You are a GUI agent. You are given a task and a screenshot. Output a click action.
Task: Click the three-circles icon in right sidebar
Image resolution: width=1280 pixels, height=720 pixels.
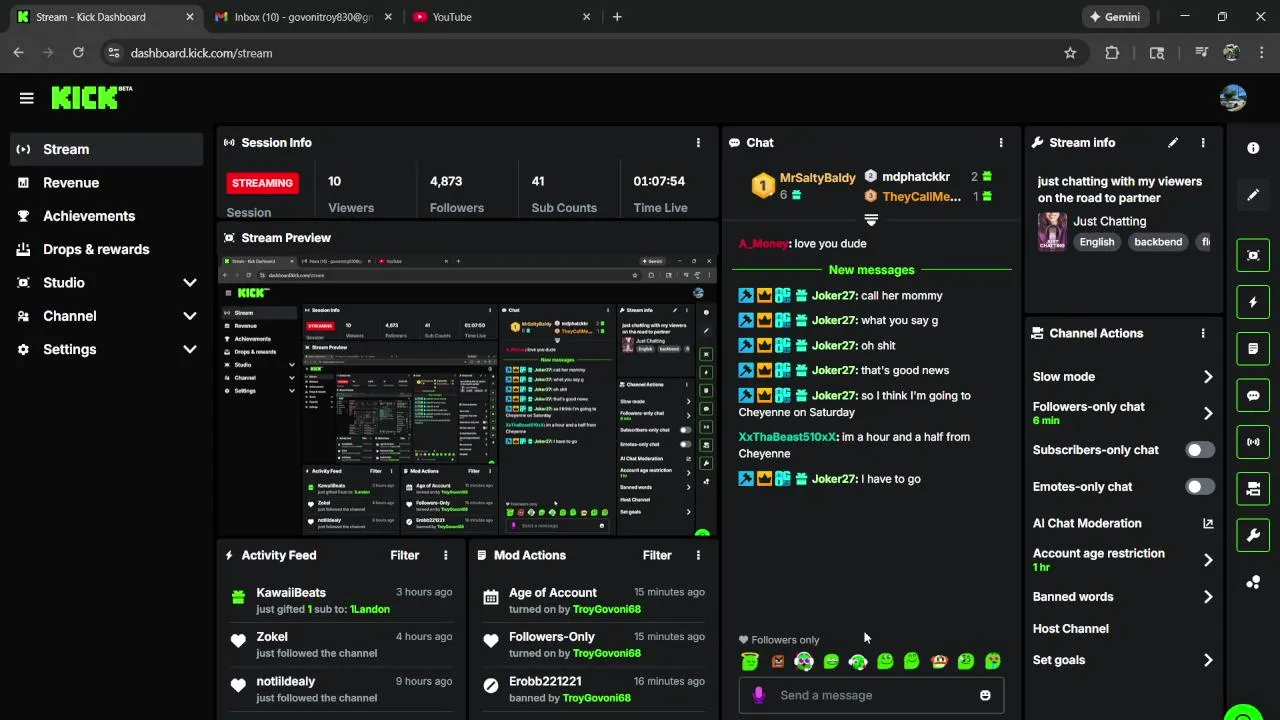point(1253,582)
